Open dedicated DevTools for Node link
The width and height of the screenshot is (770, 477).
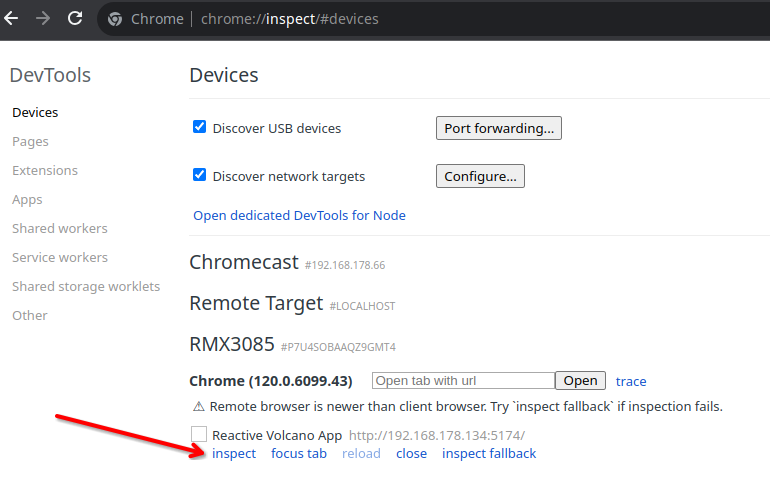click(300, 216)
